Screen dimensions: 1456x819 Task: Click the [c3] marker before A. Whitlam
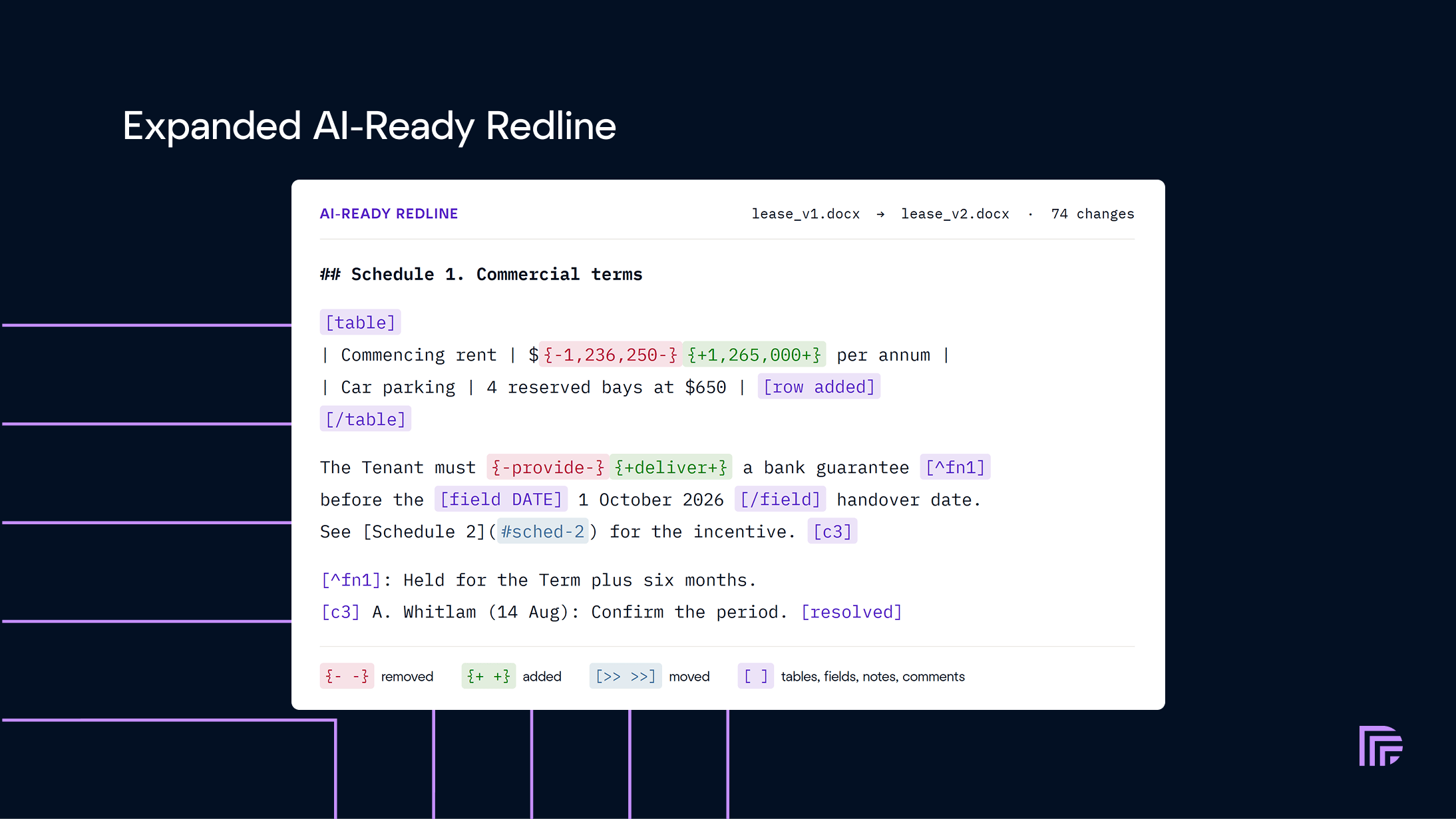pyautogui.click(x=341, y=611)
